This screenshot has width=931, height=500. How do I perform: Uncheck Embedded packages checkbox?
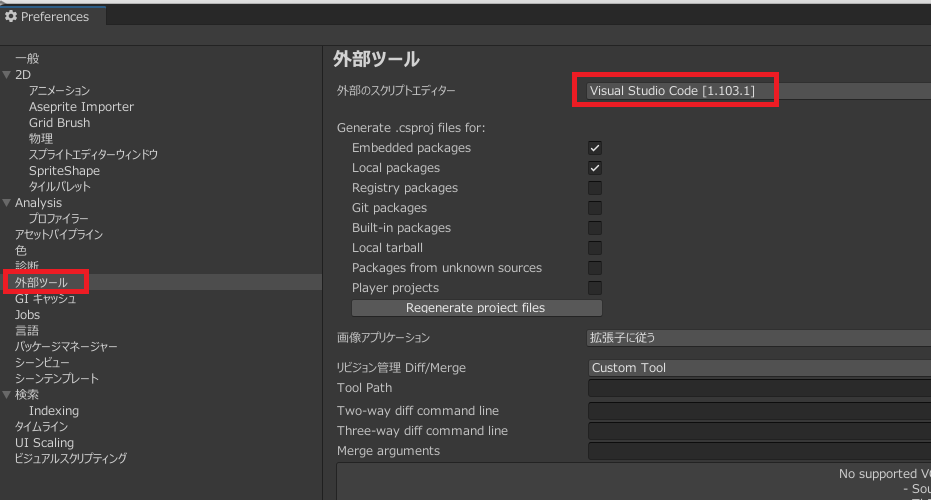coord(594,148)
